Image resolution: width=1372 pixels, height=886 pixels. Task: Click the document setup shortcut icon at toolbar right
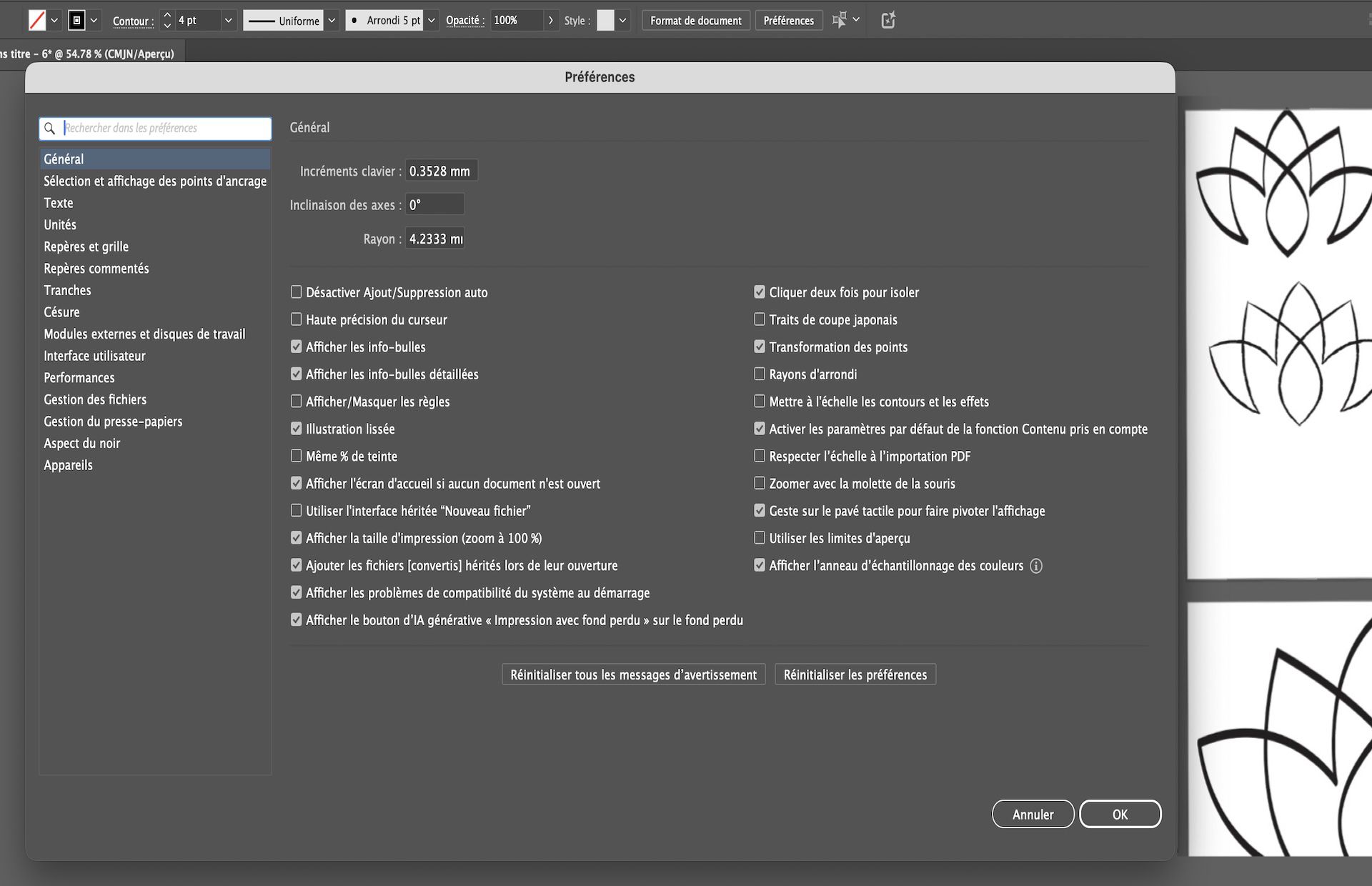888,20
